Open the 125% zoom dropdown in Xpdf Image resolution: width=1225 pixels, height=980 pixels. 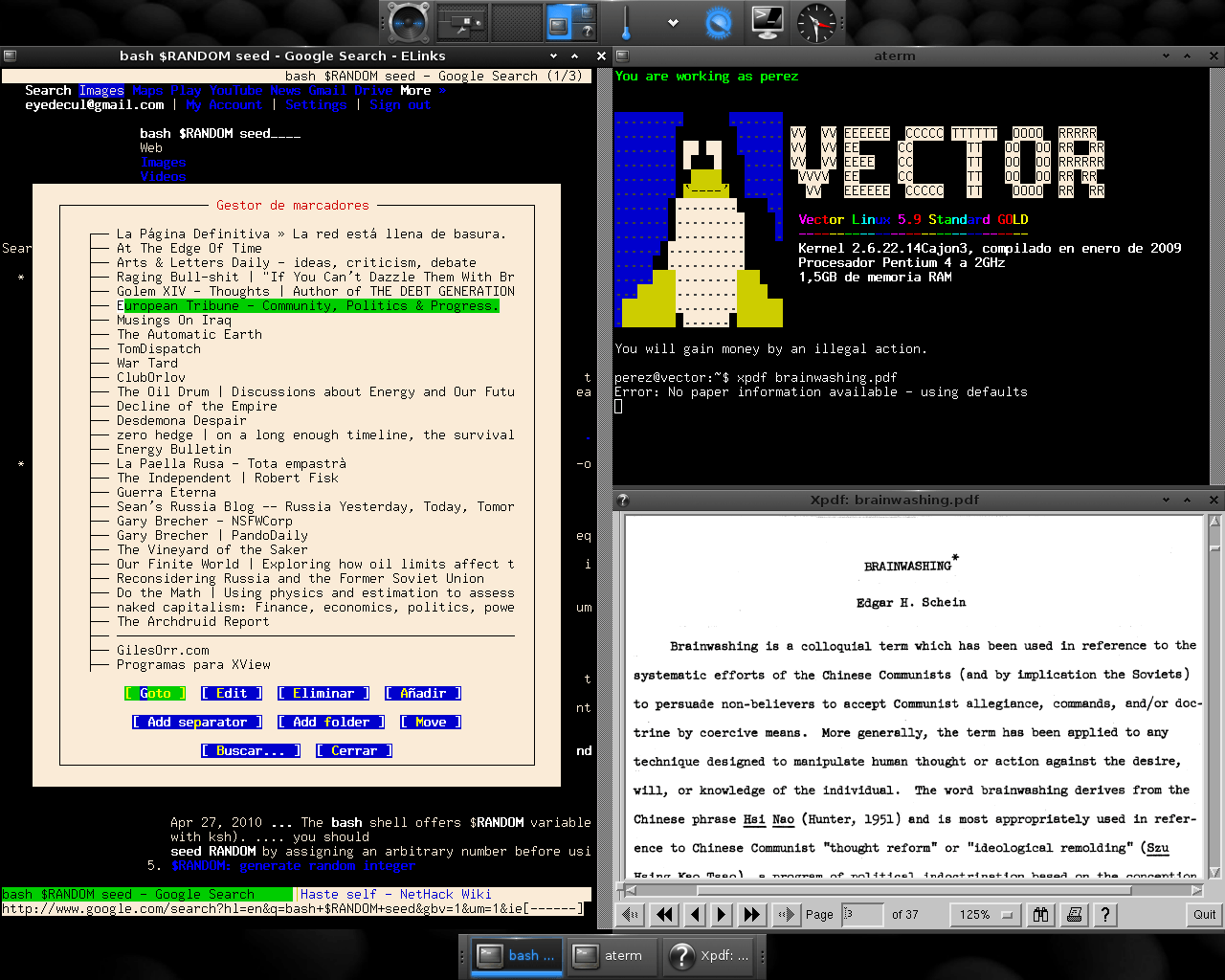coord(985,915)
